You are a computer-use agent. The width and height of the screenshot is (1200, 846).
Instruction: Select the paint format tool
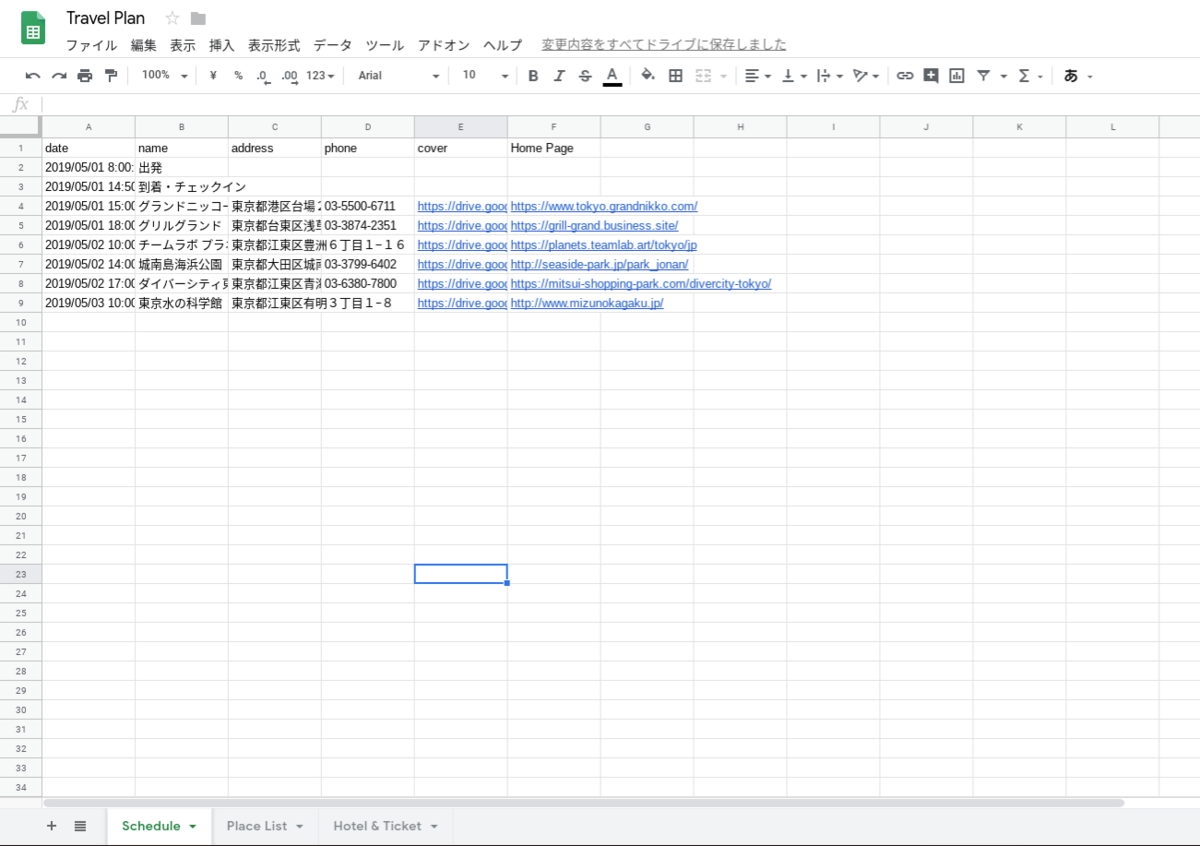[110, 75]
